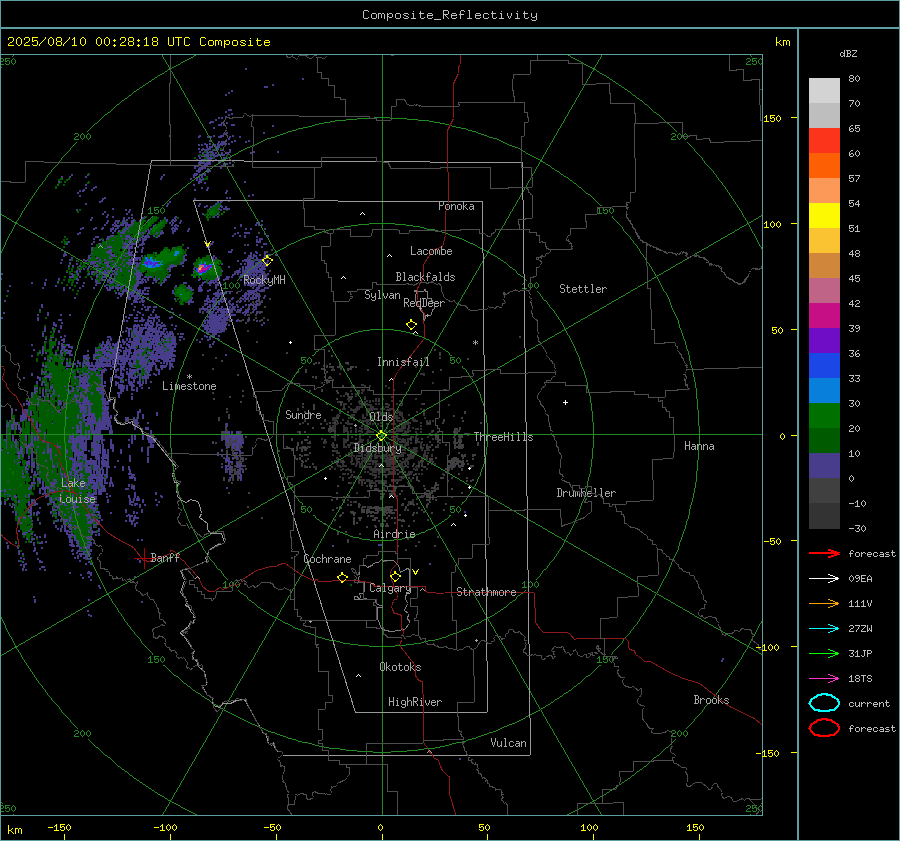Click the 80 dBZ white color swatch
Viewport: 900px width, 841px height.
pos(824,90)
